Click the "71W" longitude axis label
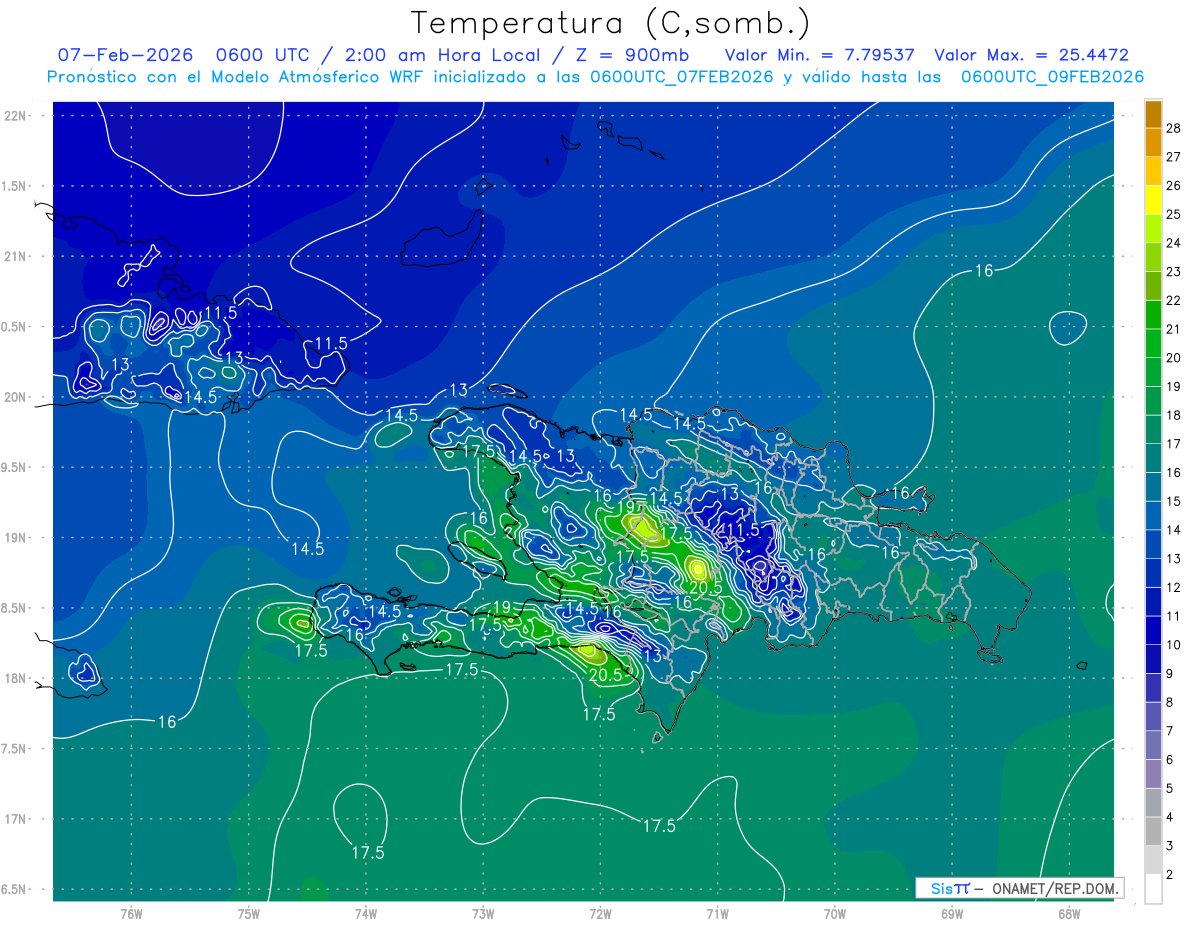 coord(717,913)
